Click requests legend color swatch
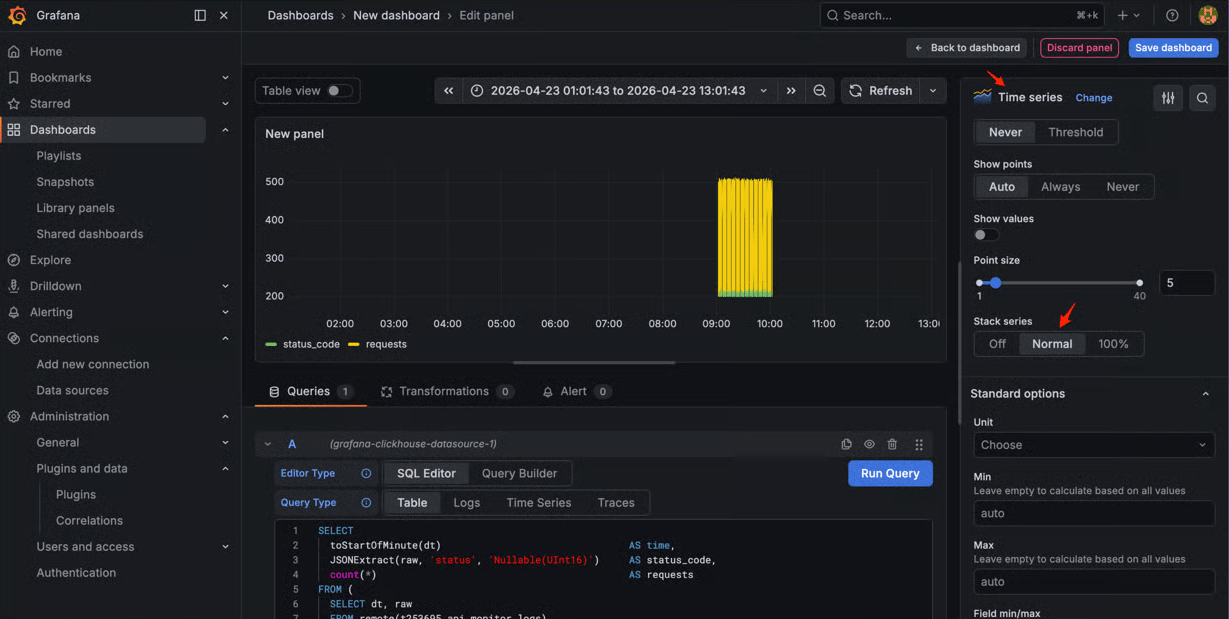Image resolution: width=1229 pixels, height=619 pixels. click(353, 344)
